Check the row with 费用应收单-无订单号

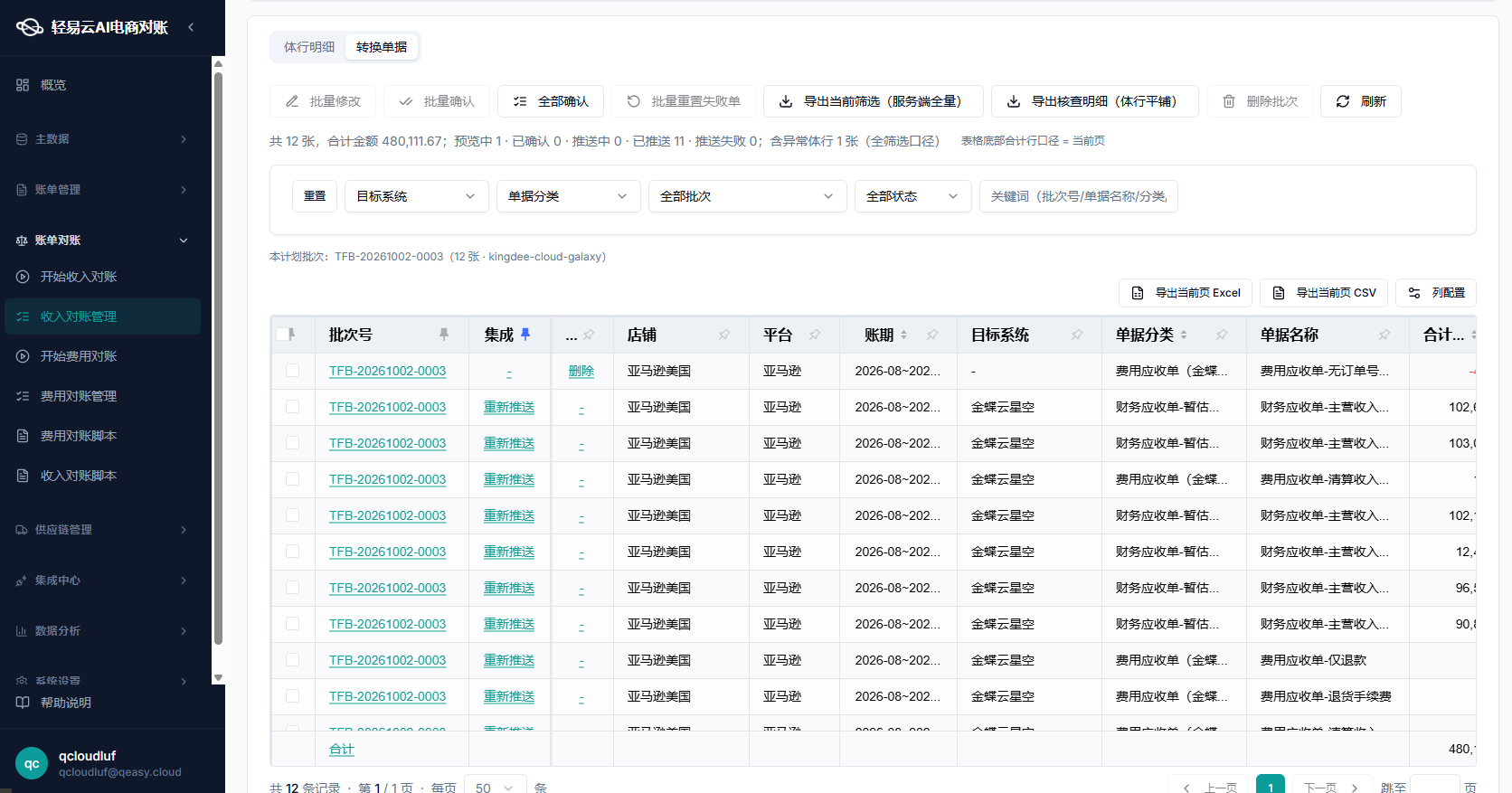(292, 371)
